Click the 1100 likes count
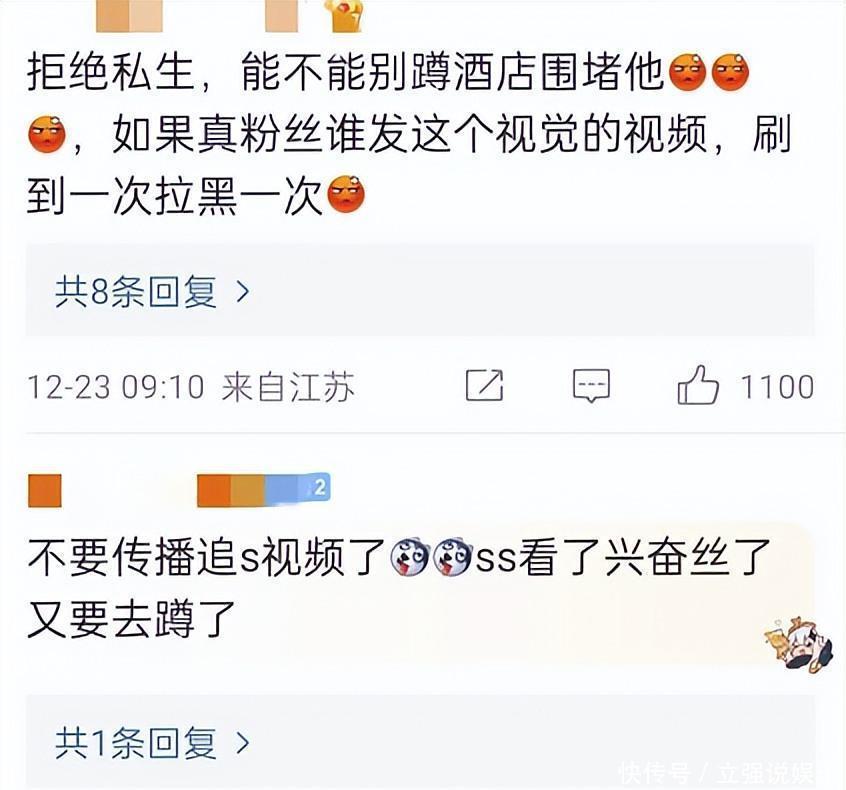Screen dimensions: 846x790 777,387
